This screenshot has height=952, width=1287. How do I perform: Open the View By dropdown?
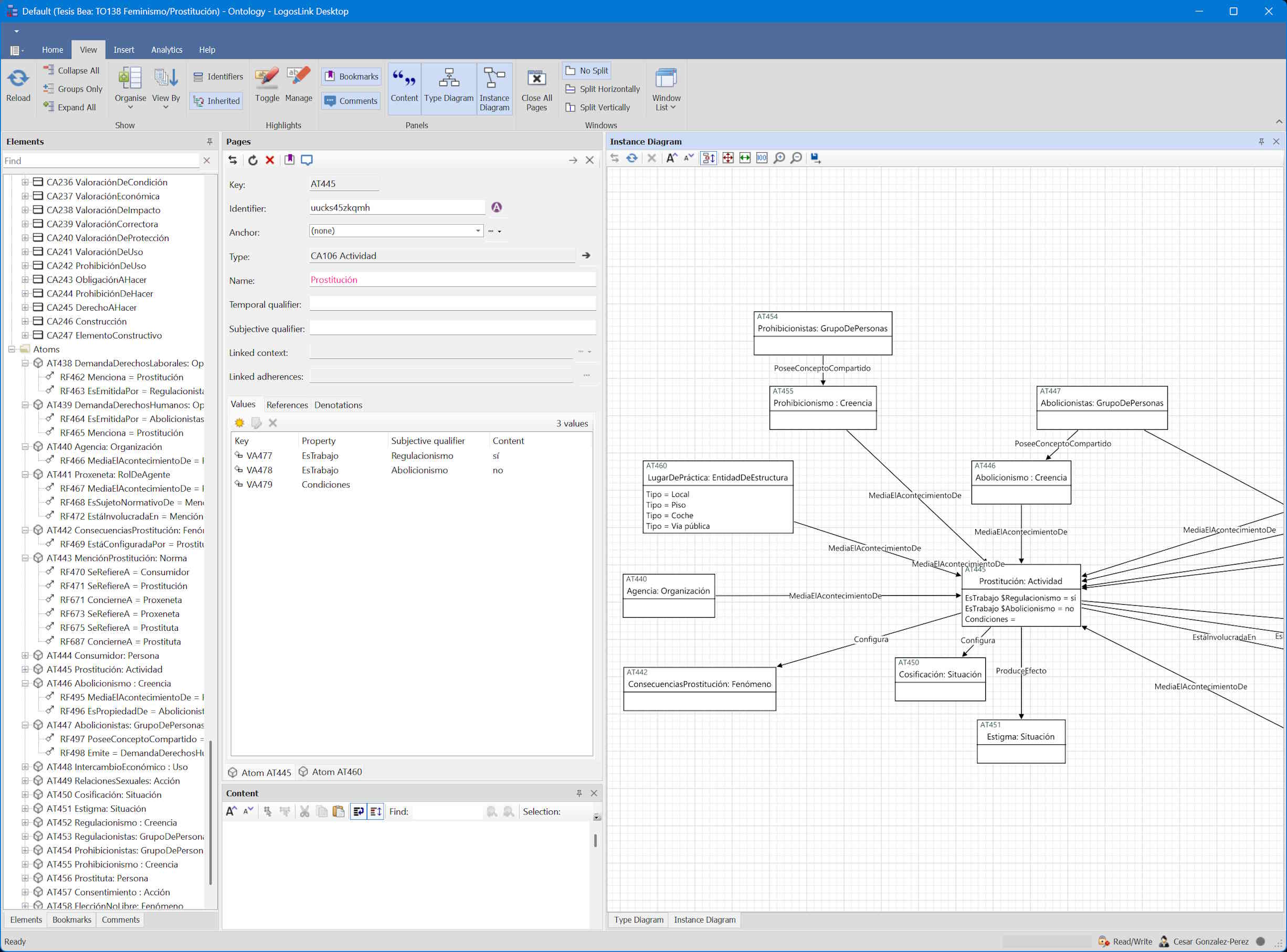point(166,88)
